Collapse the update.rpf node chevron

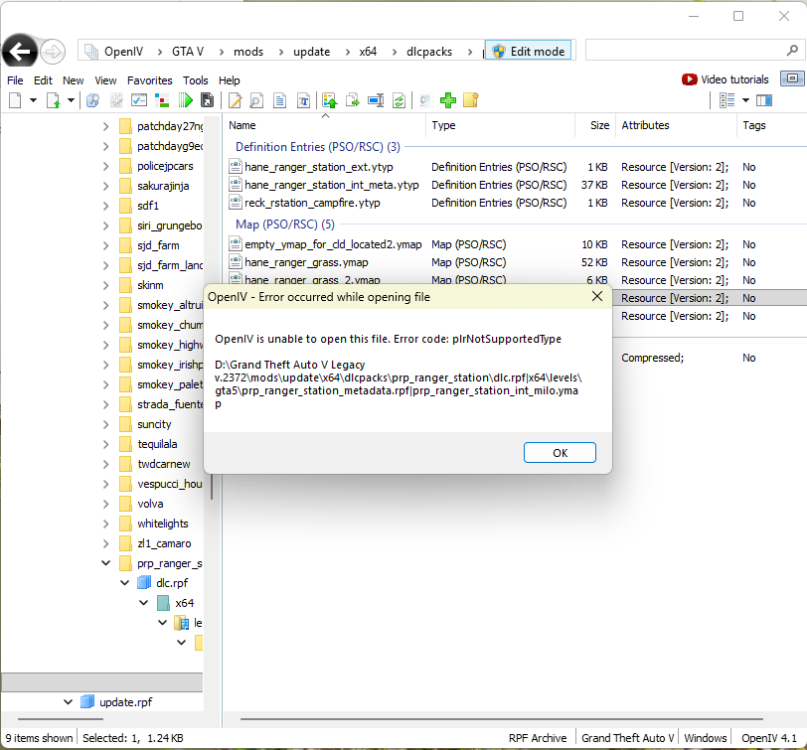(x=68, y=702)
